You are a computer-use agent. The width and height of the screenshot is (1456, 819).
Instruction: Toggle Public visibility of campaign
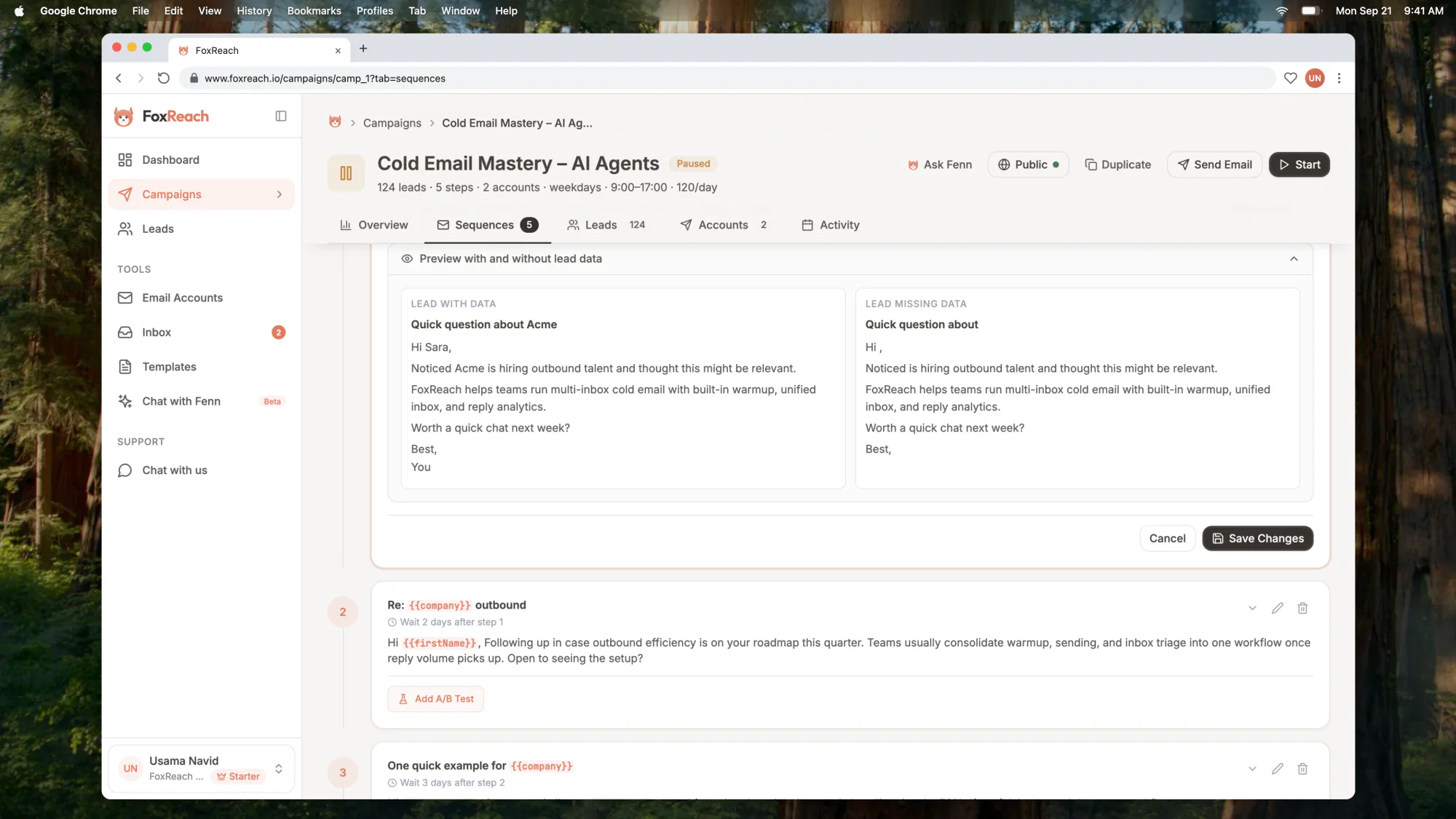tap(1028, 165)
